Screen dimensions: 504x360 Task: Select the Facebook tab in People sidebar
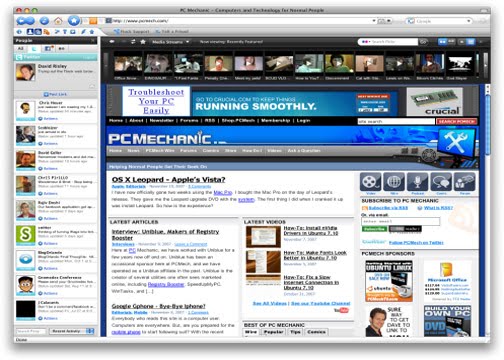[49, 49]
